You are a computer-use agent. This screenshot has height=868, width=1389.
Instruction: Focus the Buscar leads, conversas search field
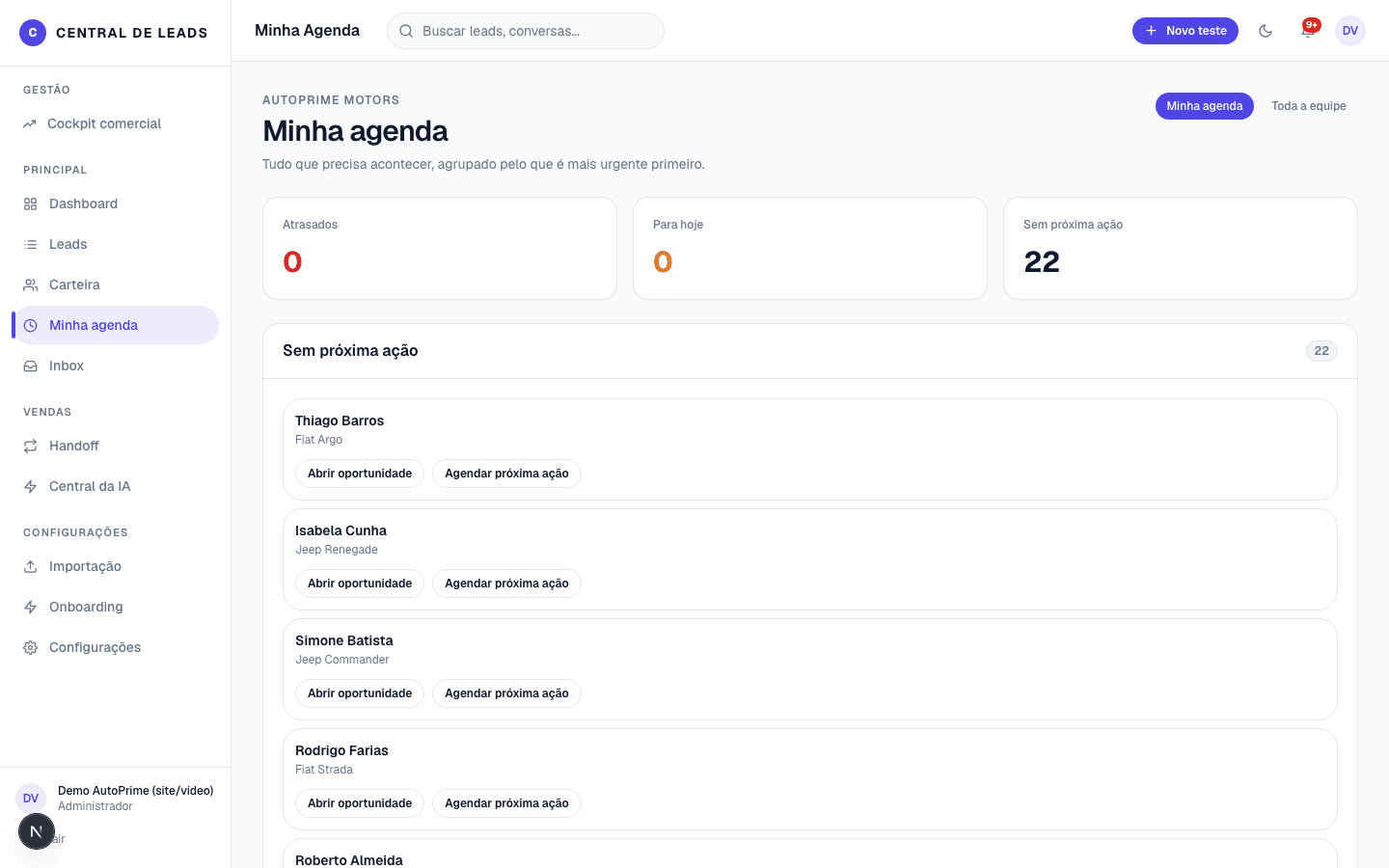(x=526, y=31)
